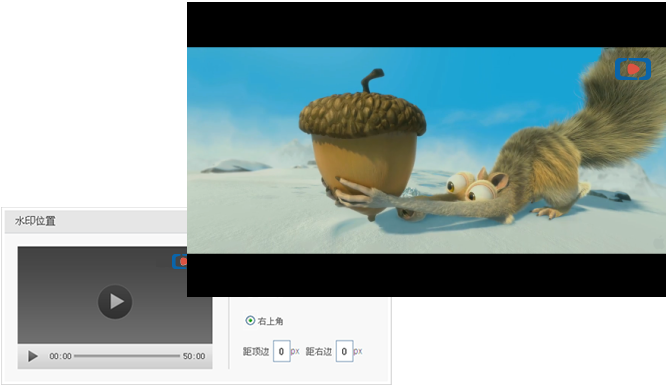Click the 距右边 pixel input field
The image size is (667, 386).
(x=344, y=351)
